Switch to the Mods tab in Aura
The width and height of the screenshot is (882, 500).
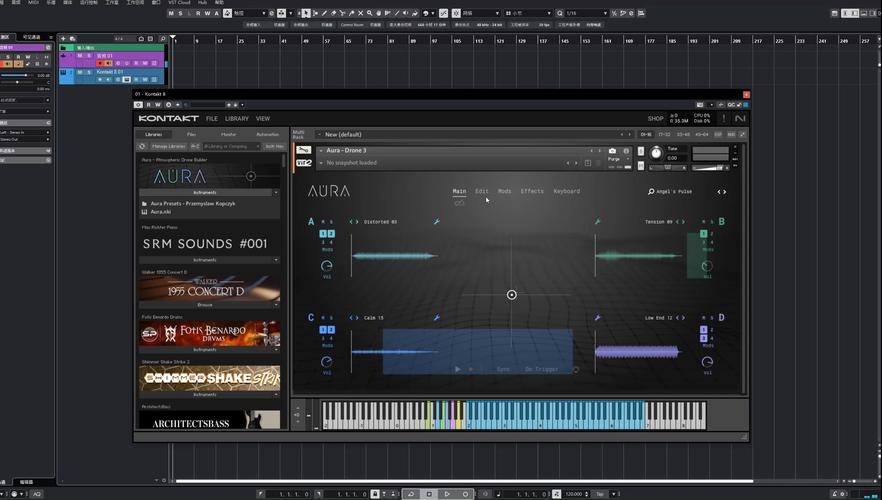tap(505, 191)
